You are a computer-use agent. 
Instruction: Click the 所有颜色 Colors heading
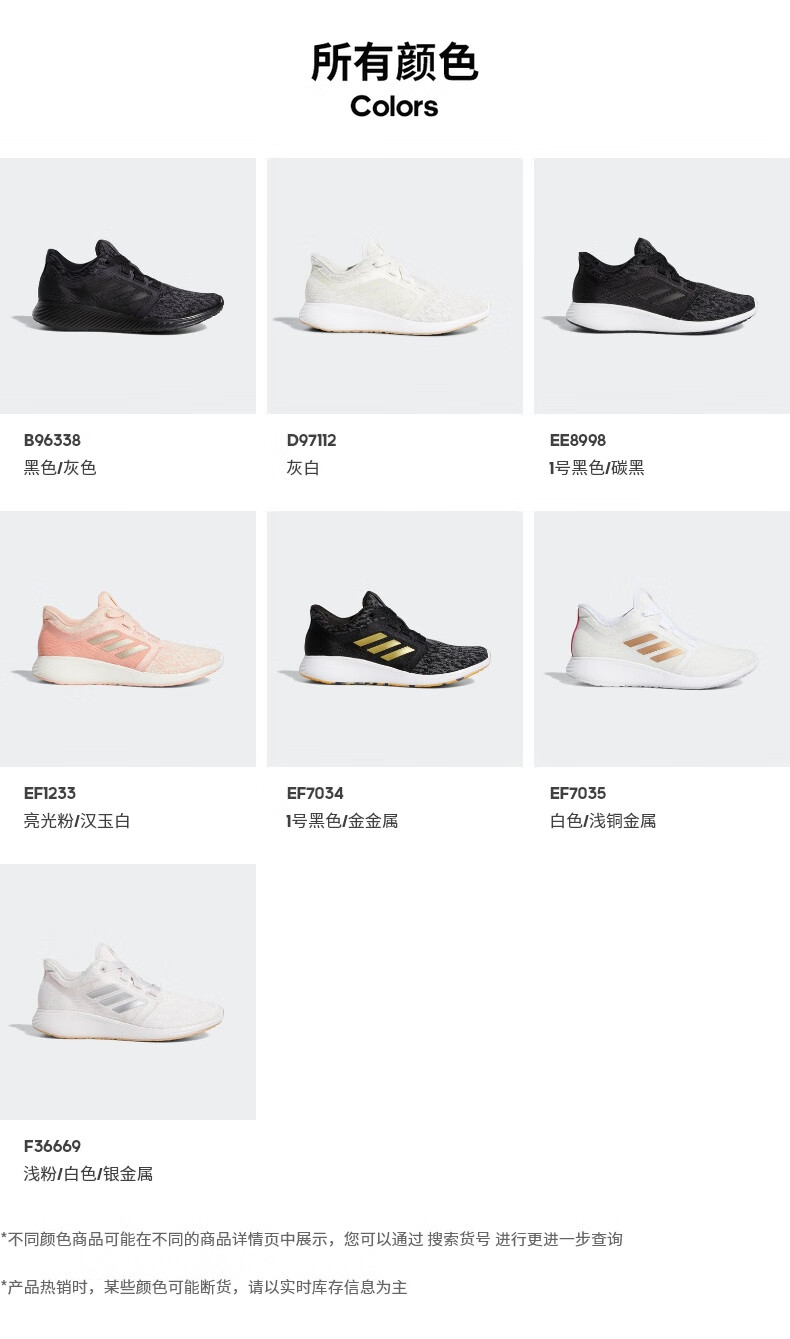pyautogui.click(x=395, y=80)
